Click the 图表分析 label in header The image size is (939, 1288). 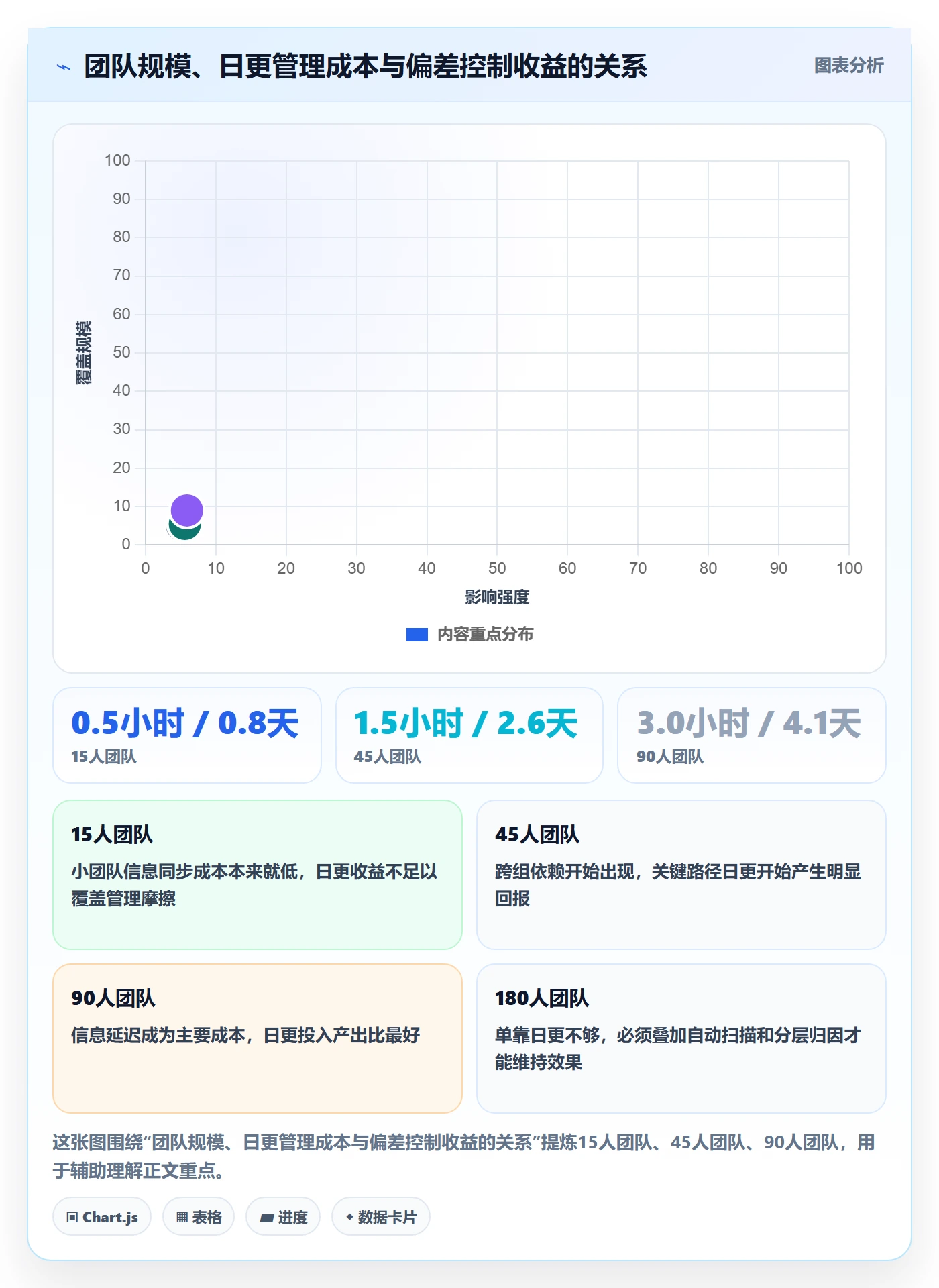click(848, 66)
